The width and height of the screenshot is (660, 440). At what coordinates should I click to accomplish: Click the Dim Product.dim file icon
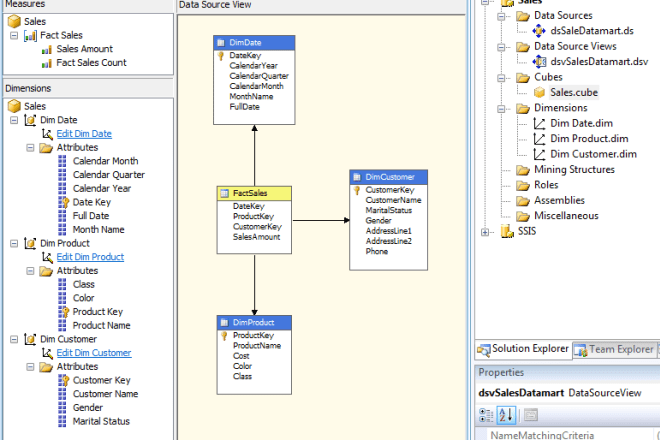click(539, 139)
